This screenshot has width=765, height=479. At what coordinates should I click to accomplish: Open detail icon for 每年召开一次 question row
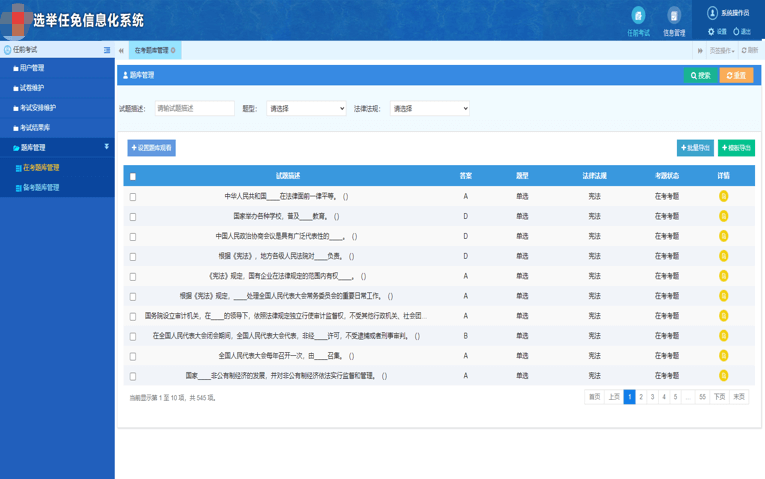724,356
